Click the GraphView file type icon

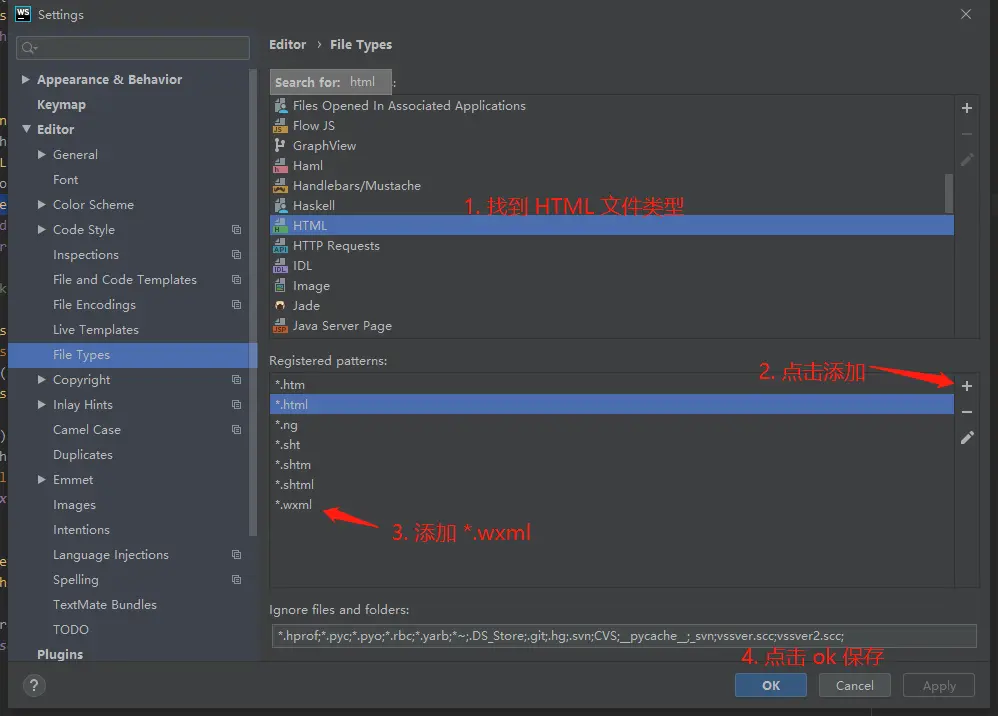click(280, 145)
